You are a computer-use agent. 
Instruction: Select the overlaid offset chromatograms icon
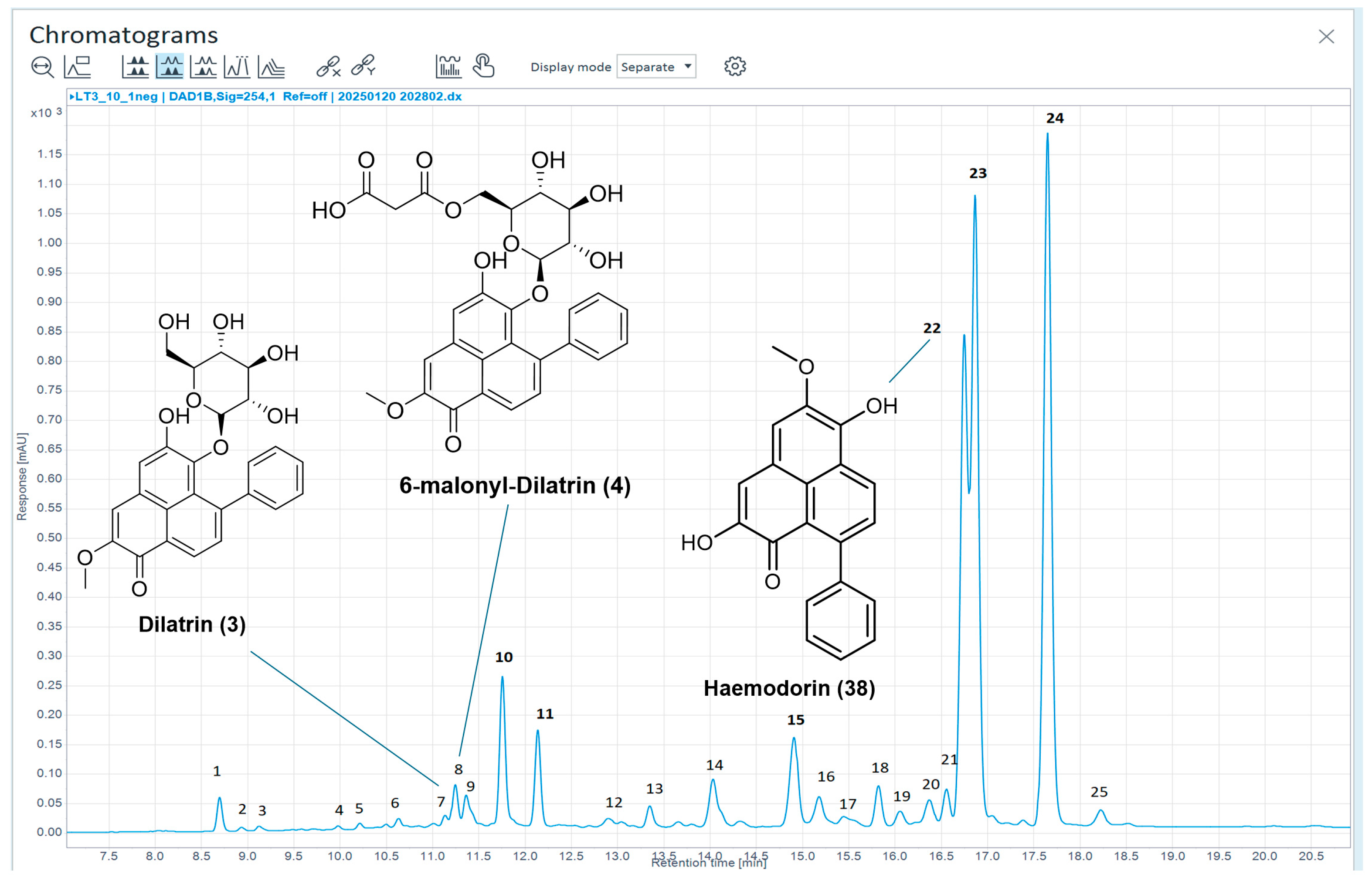(272, 67)
